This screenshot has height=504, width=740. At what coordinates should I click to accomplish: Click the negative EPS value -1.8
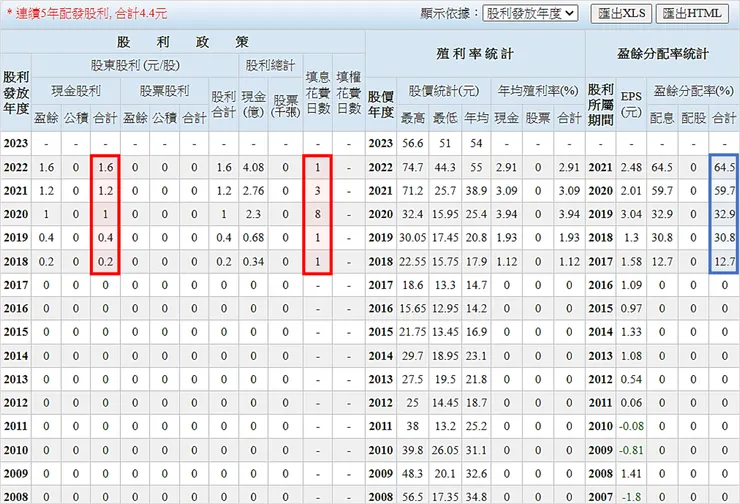click(x=631, y=497)
